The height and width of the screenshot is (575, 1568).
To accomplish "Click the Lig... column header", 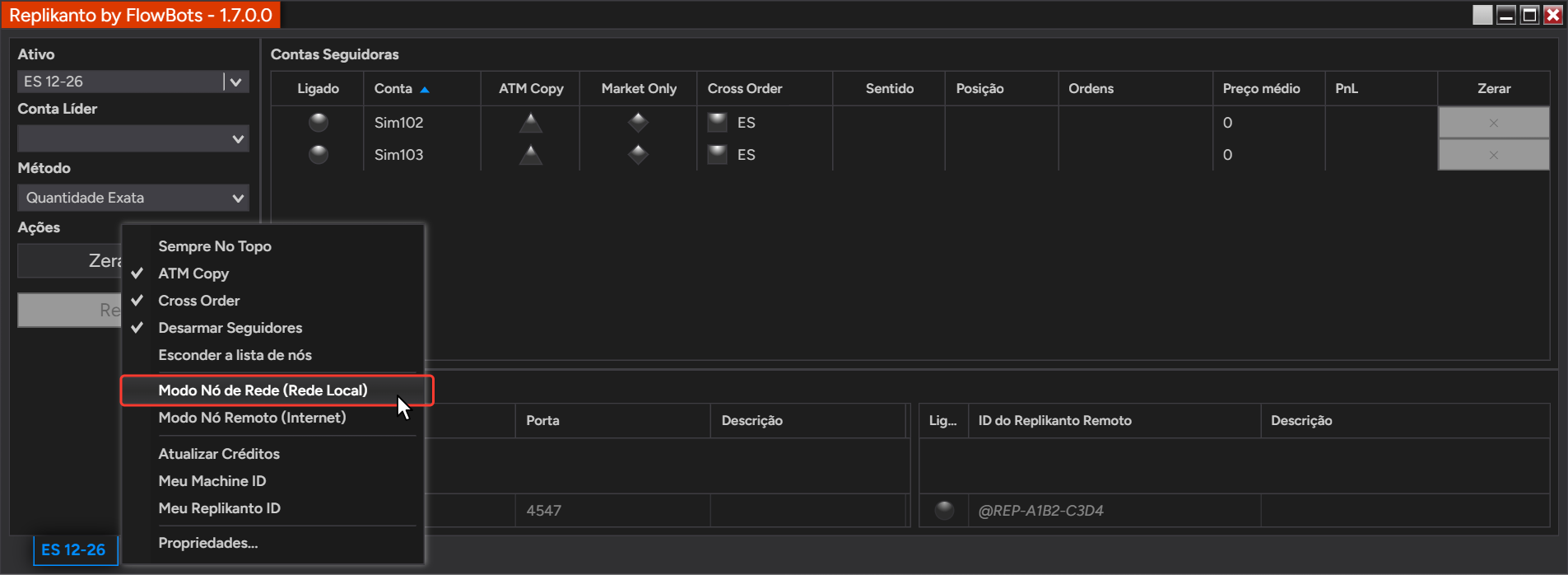I will tap(943, 420).
